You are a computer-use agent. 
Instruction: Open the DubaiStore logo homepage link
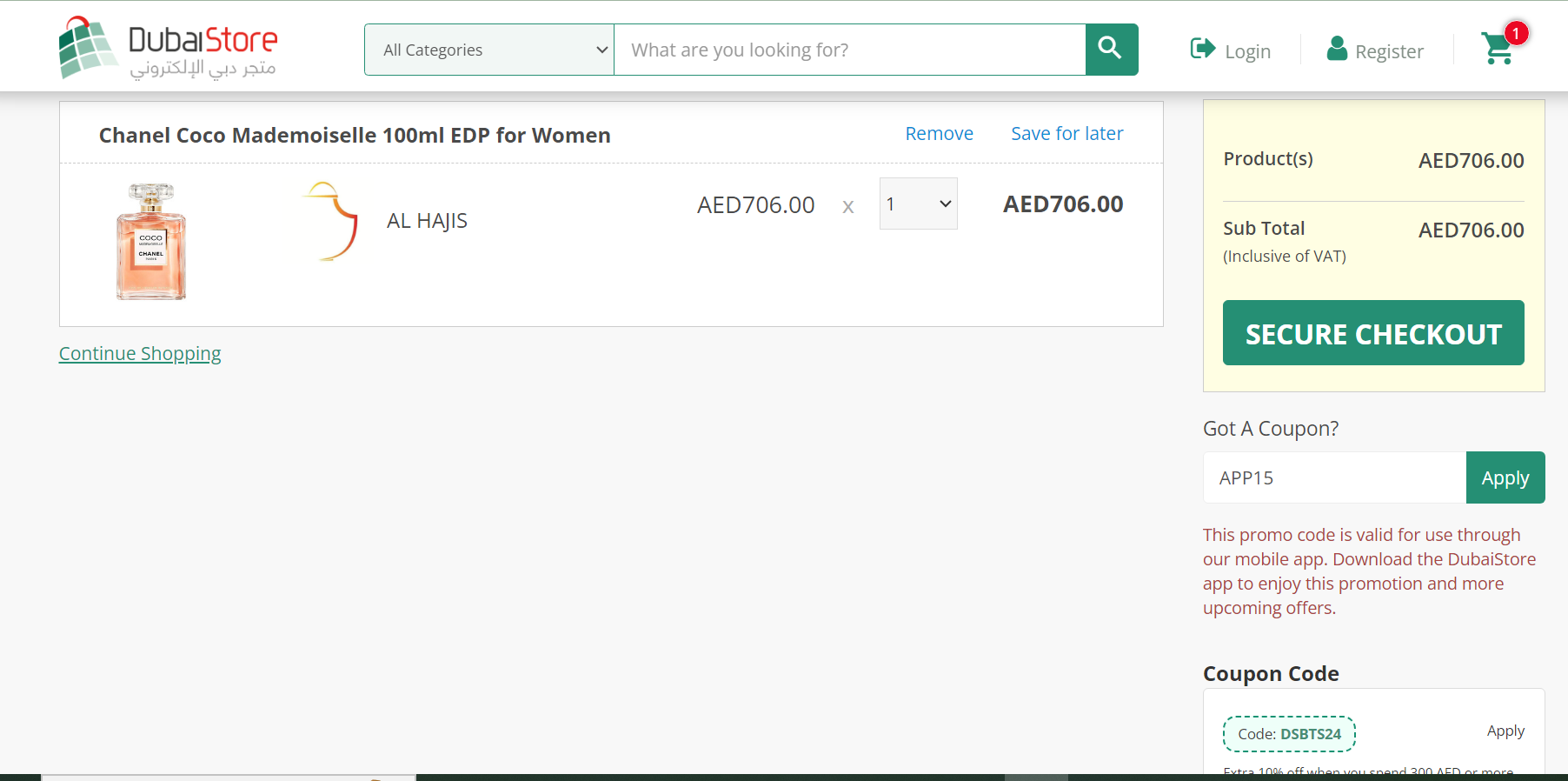[x=168, y=48]
